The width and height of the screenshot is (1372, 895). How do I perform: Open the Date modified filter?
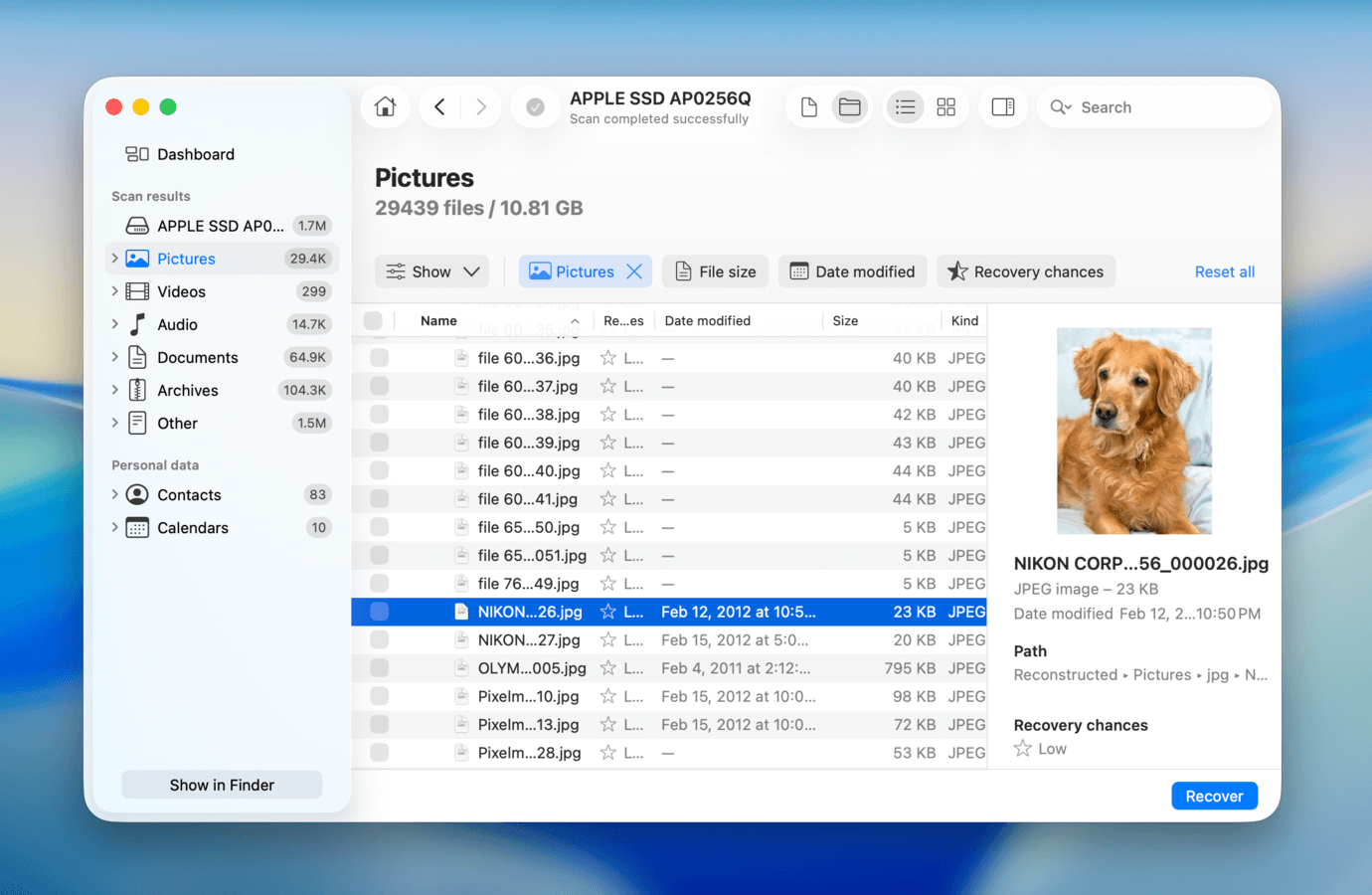[x=854, y=270]
